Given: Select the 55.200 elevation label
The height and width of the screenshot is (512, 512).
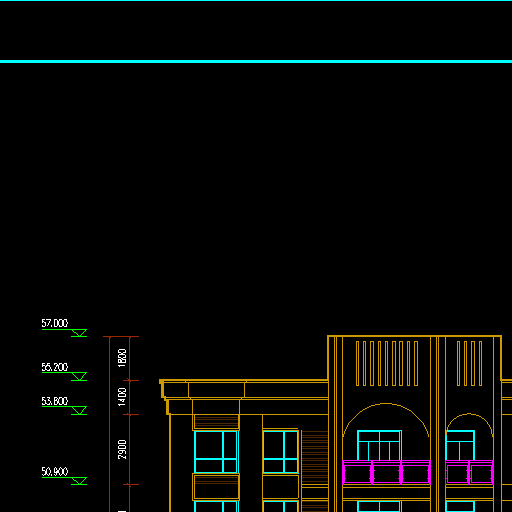Looking at the screenshot, I should point(55,367).
